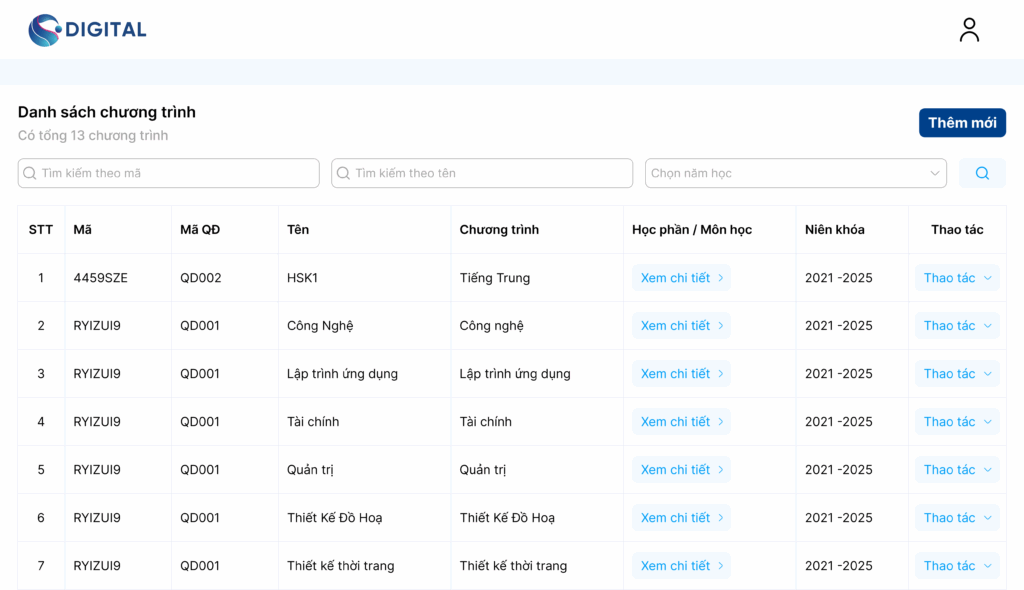1024x590 pixels.
Task: Click magnifier icon in name search field
Action: click(x=344, y=173)
